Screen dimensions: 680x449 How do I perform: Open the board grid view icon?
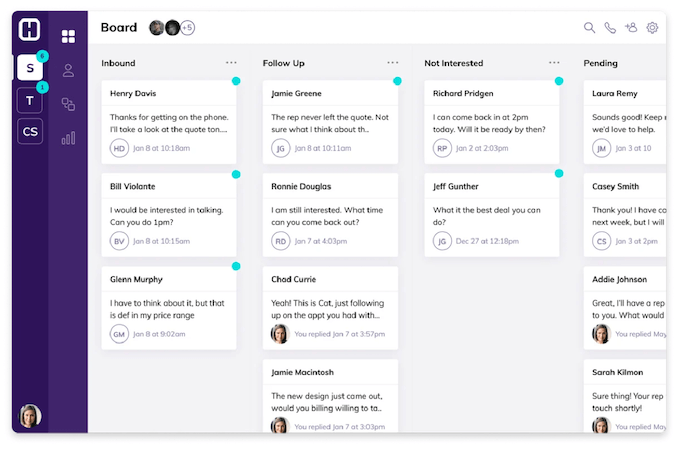[68, 37]
